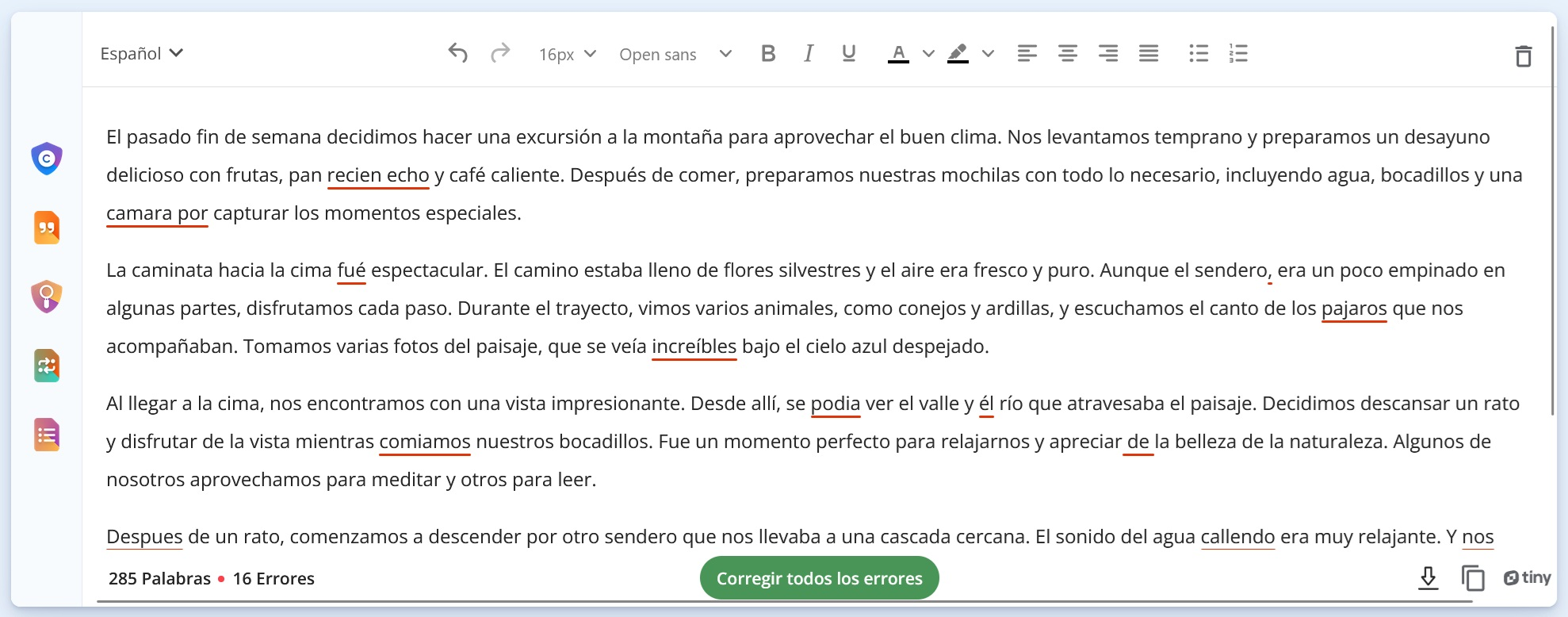
Task: Click the underlined word 'pajaros'
Action: coord(1354,308)
